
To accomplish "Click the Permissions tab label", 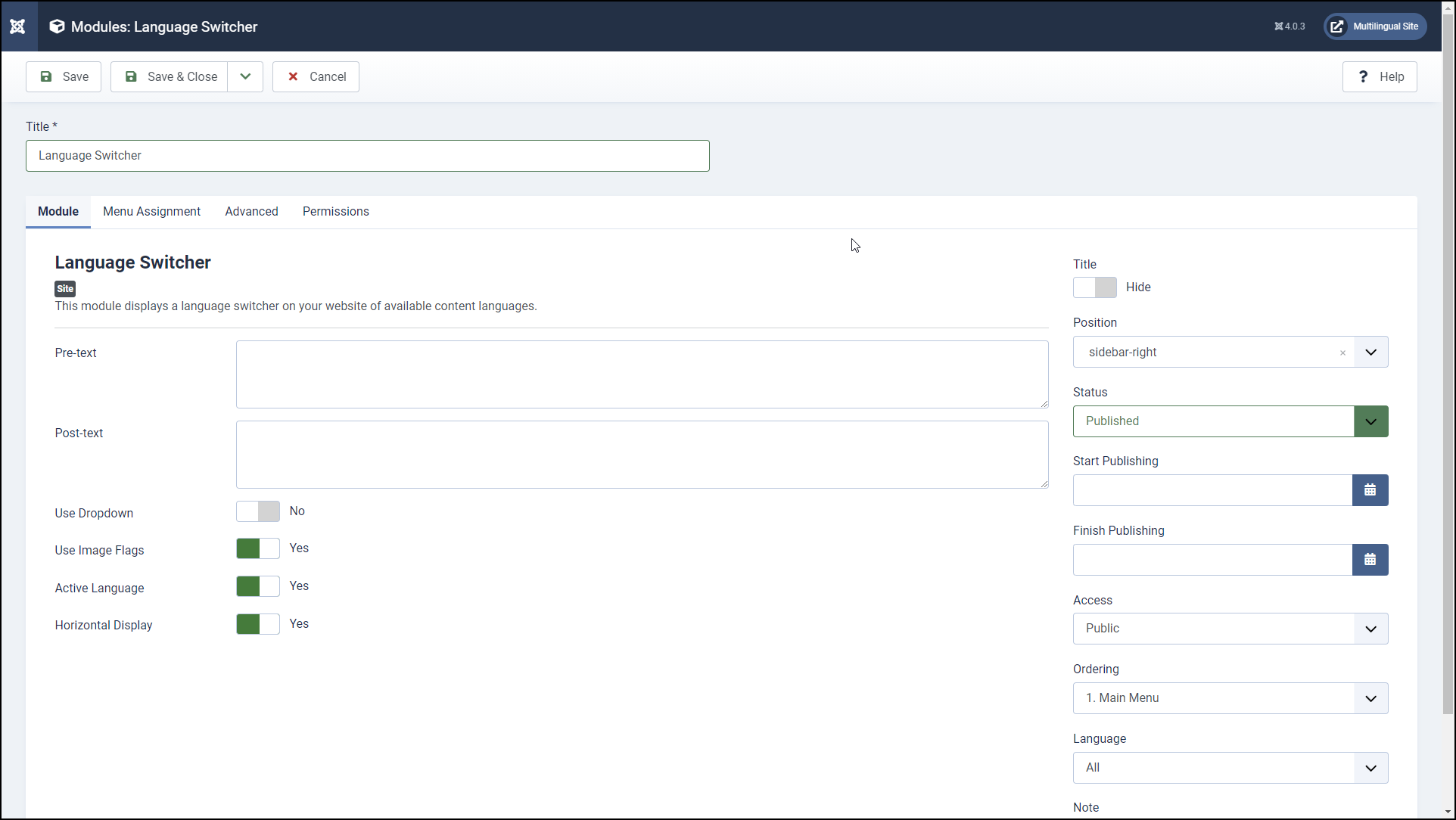I will tap(335, 211).
